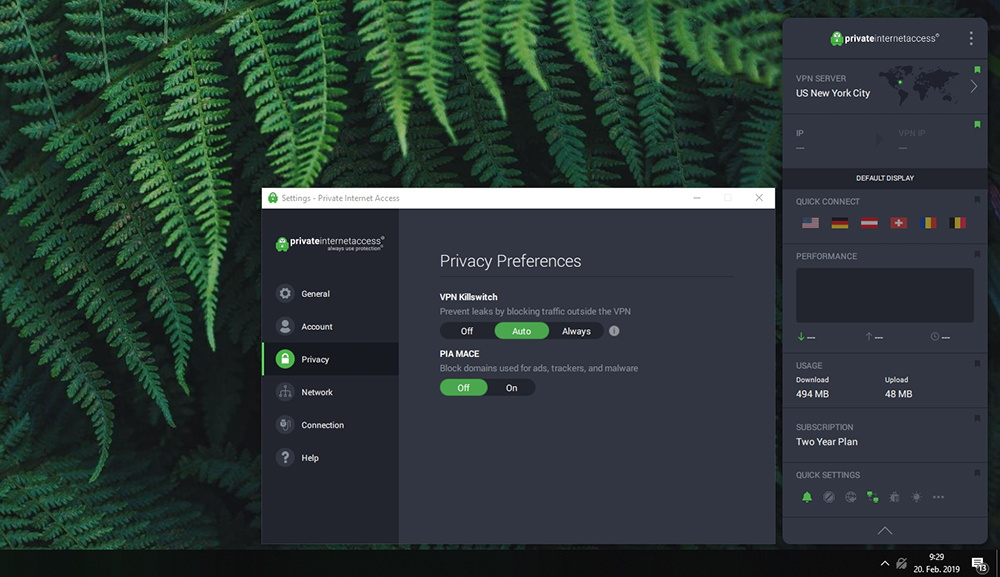Open the General settings page

330,293
